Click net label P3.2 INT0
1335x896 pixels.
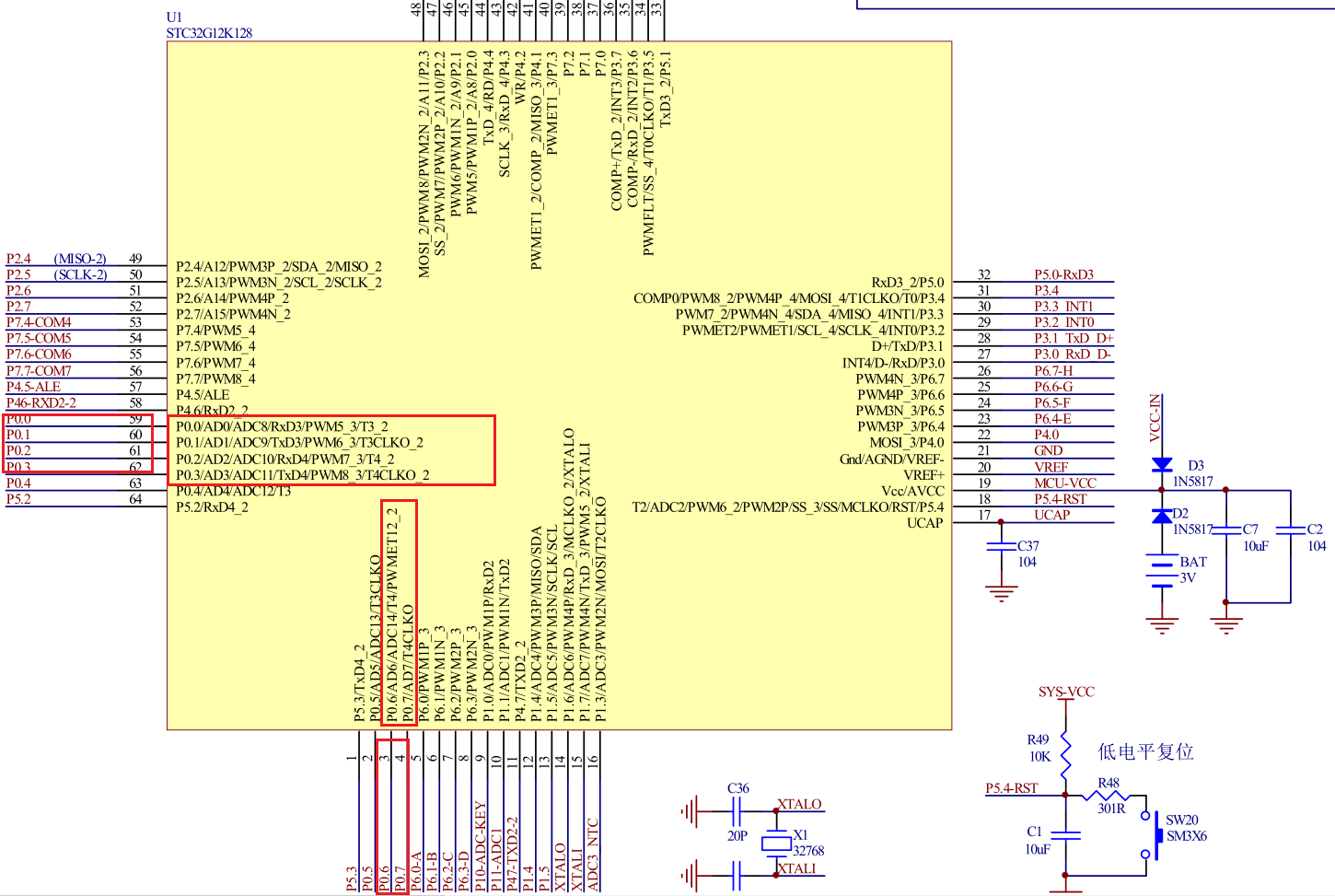[x=1063, y=322]
